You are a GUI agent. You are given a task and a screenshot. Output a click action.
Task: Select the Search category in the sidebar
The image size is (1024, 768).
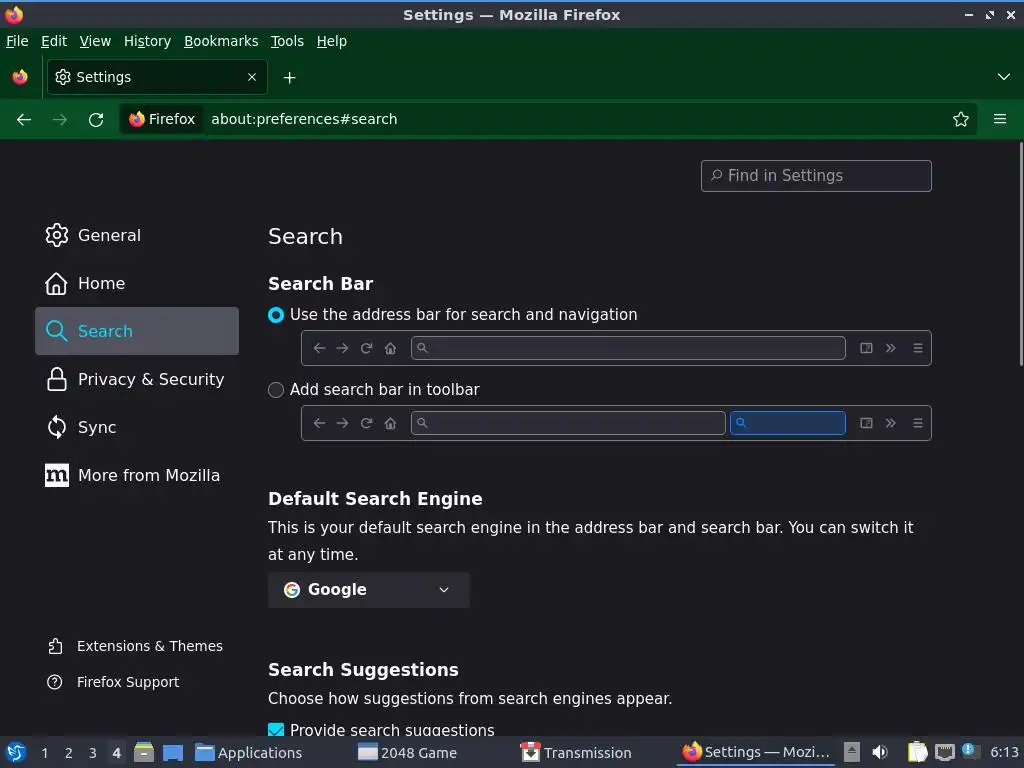point(137,331)
